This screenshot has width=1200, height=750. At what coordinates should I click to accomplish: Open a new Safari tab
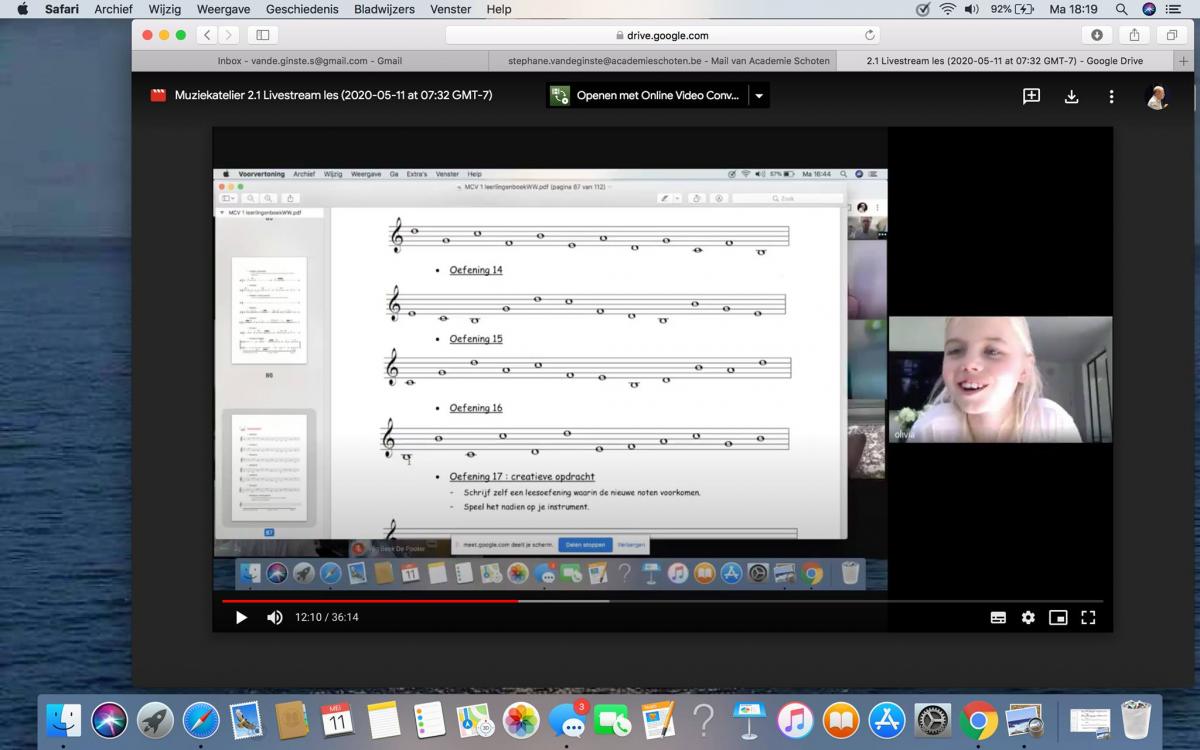point(1185,61)
